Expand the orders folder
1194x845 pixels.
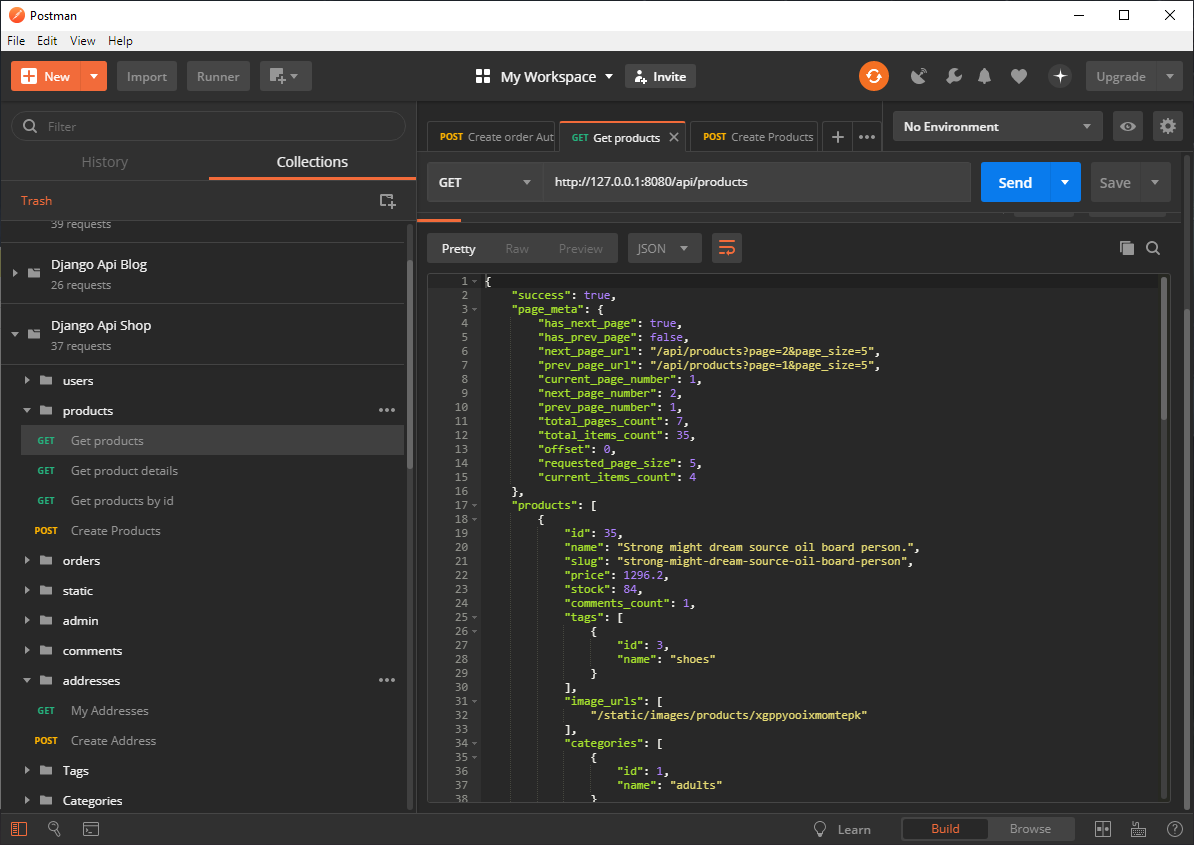tap(27, 560)
